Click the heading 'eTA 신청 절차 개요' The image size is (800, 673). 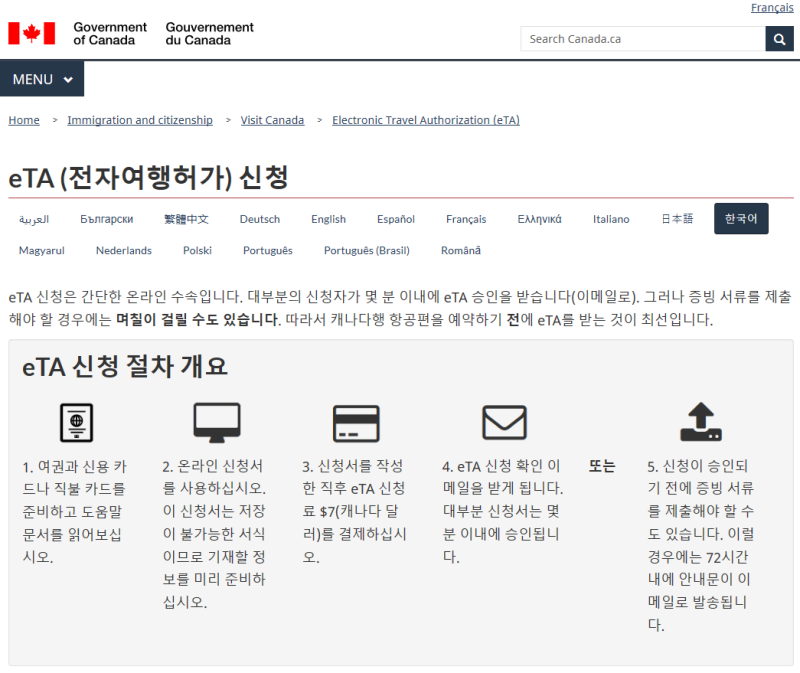point(124,366)
